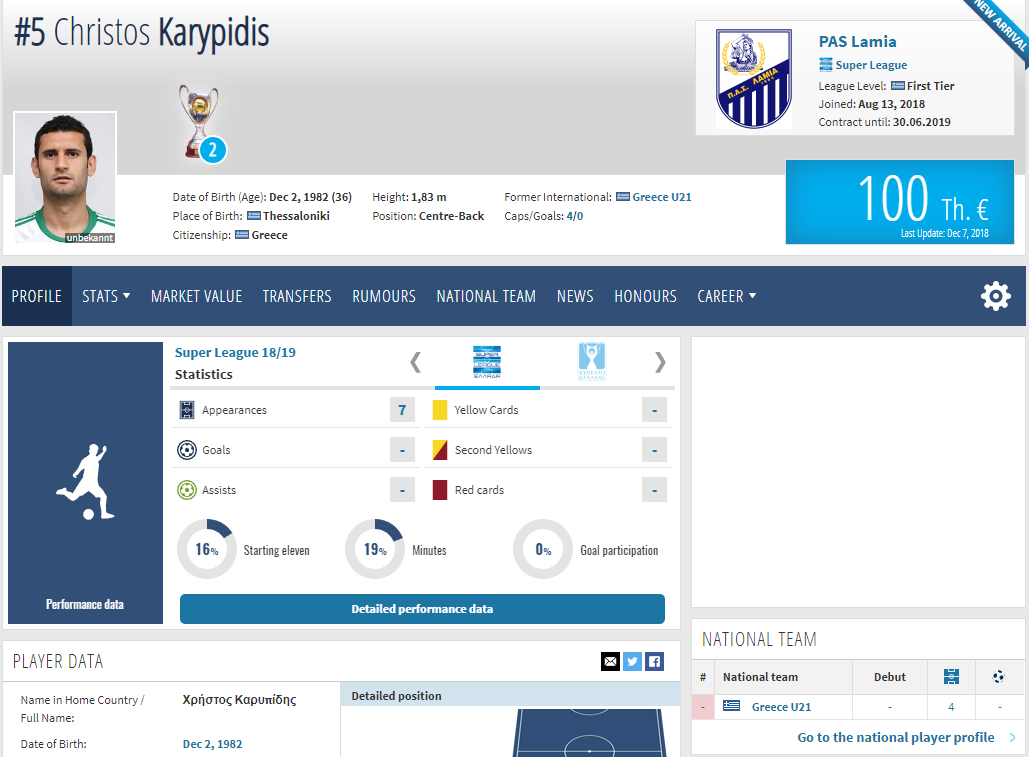This screenshot has width=1029, height=757.
Task: Open the PAS Lamia club link
Action: click(857, 41)
